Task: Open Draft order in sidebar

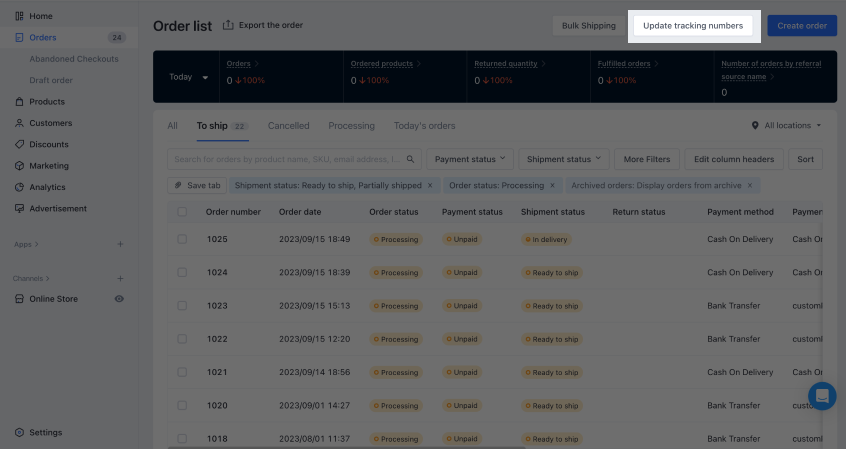Action: (x=51, y=80)
